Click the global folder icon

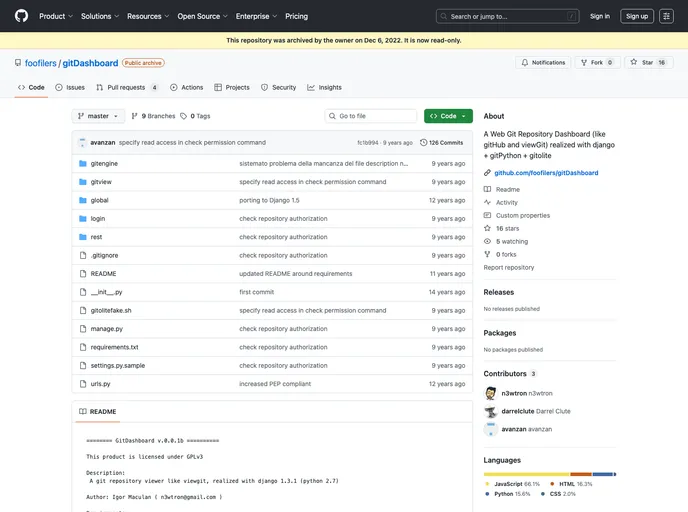(82, 201)
